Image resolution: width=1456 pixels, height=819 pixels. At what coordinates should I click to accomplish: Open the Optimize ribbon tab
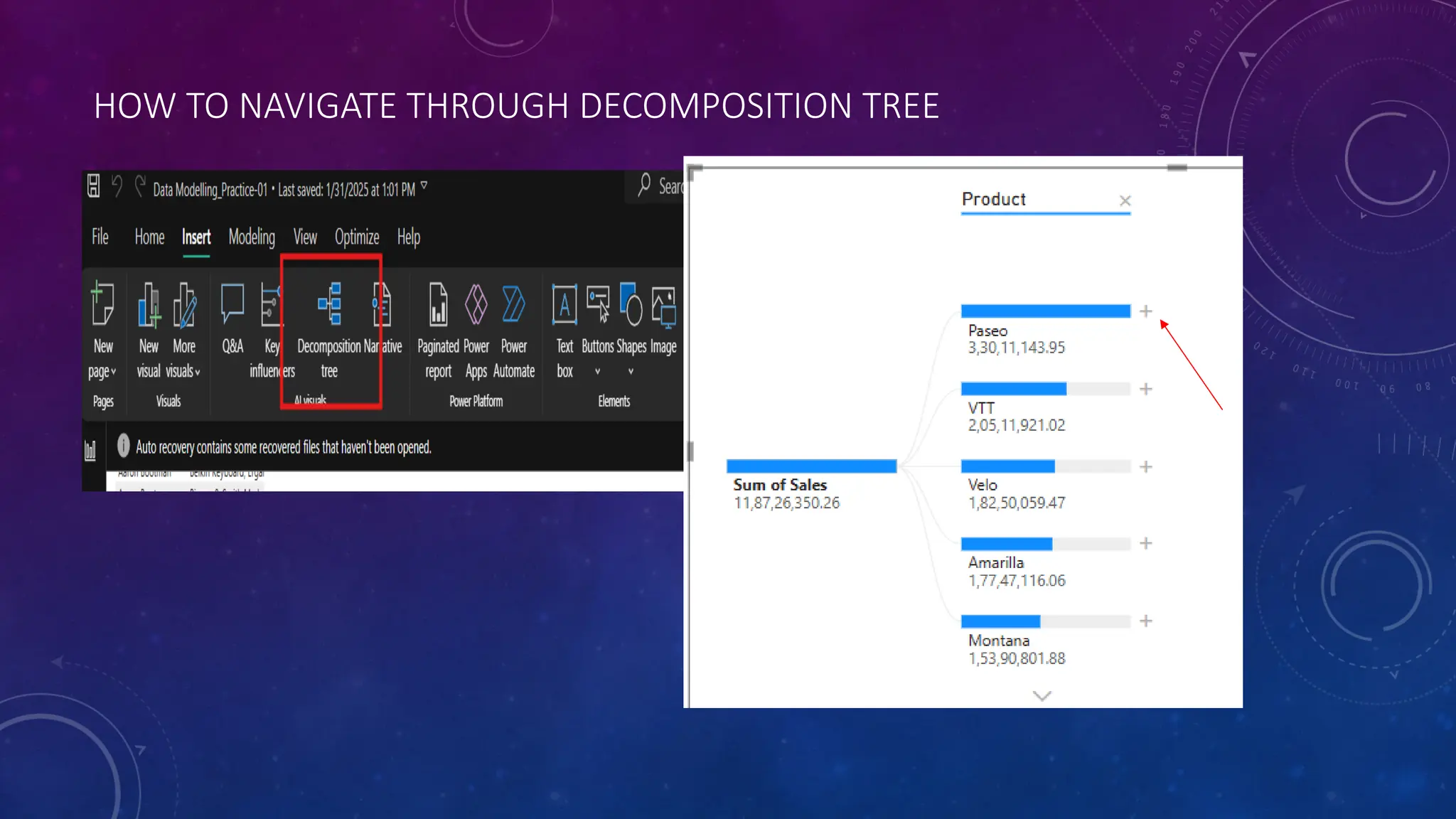pos(357,237)
